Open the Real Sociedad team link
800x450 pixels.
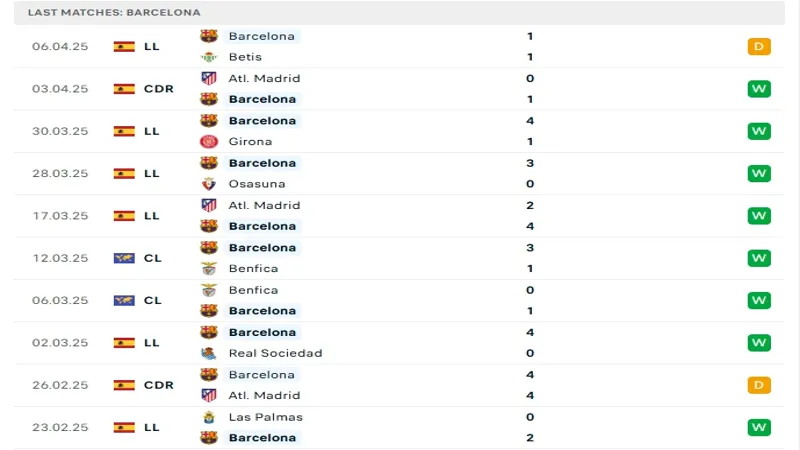pos(276,353)
